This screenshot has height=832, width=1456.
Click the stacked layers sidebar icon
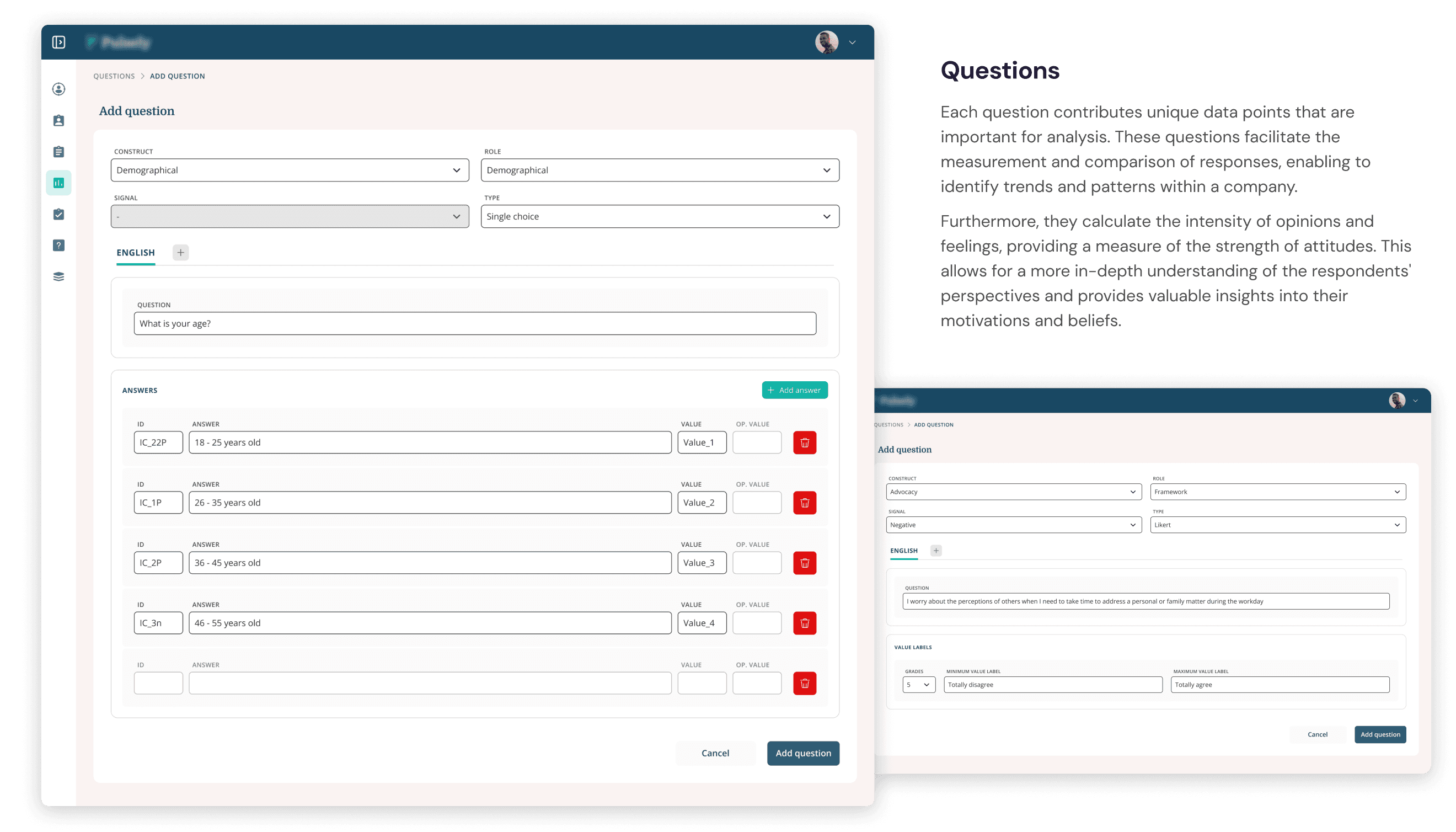[x=59, y=276]
